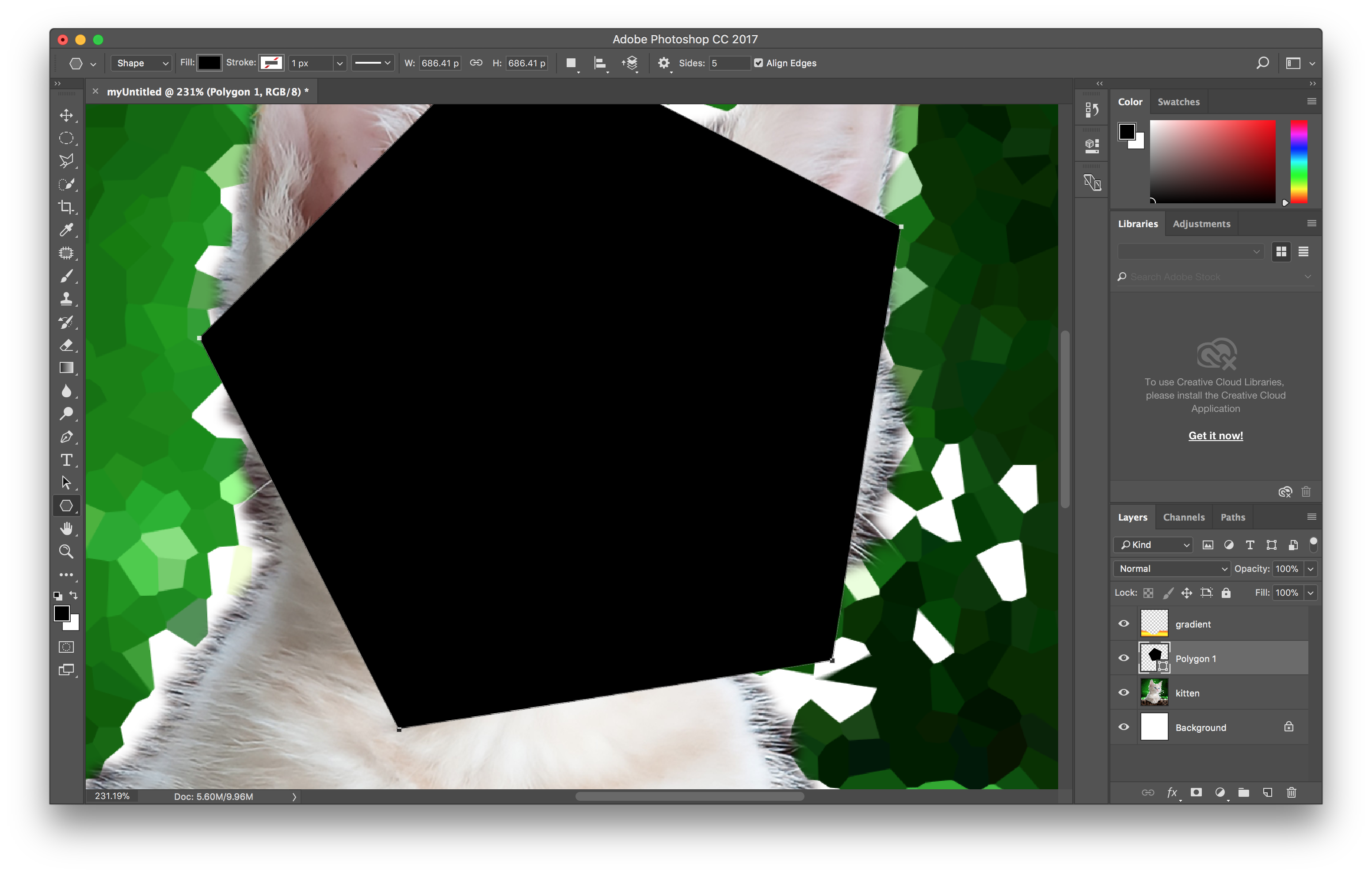Click the Get it now! link
This screenshot has height=875, width=1372.
point(1216,436)
